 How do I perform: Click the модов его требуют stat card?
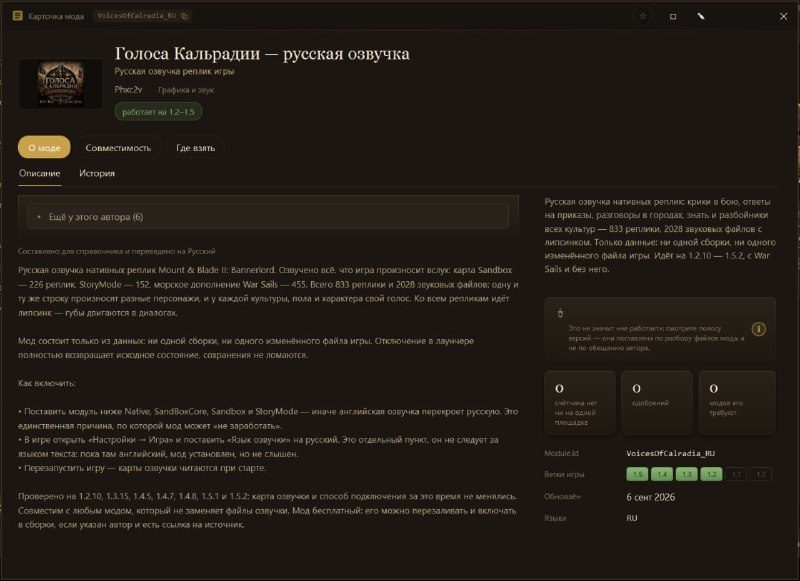coord(737,403)
